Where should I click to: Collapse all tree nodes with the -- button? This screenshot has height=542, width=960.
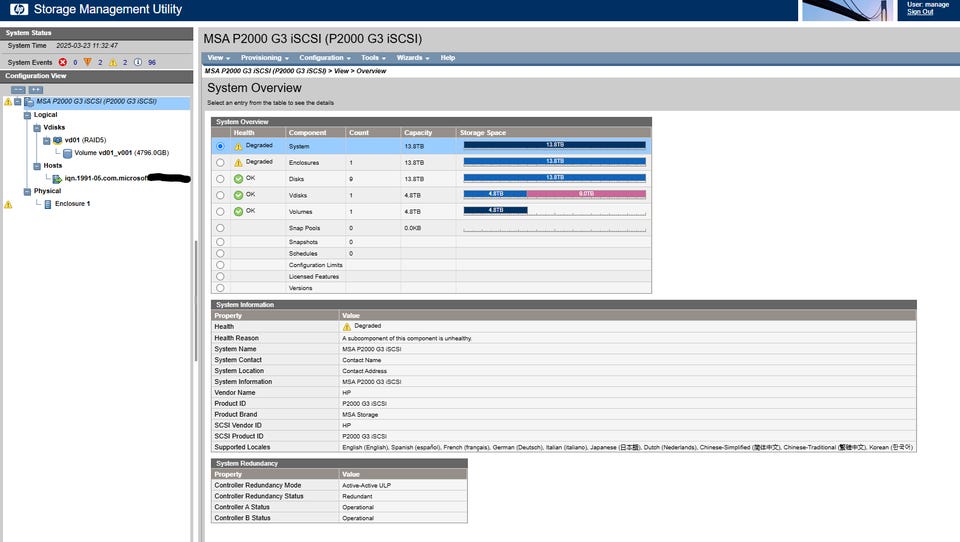pos(18,89)
